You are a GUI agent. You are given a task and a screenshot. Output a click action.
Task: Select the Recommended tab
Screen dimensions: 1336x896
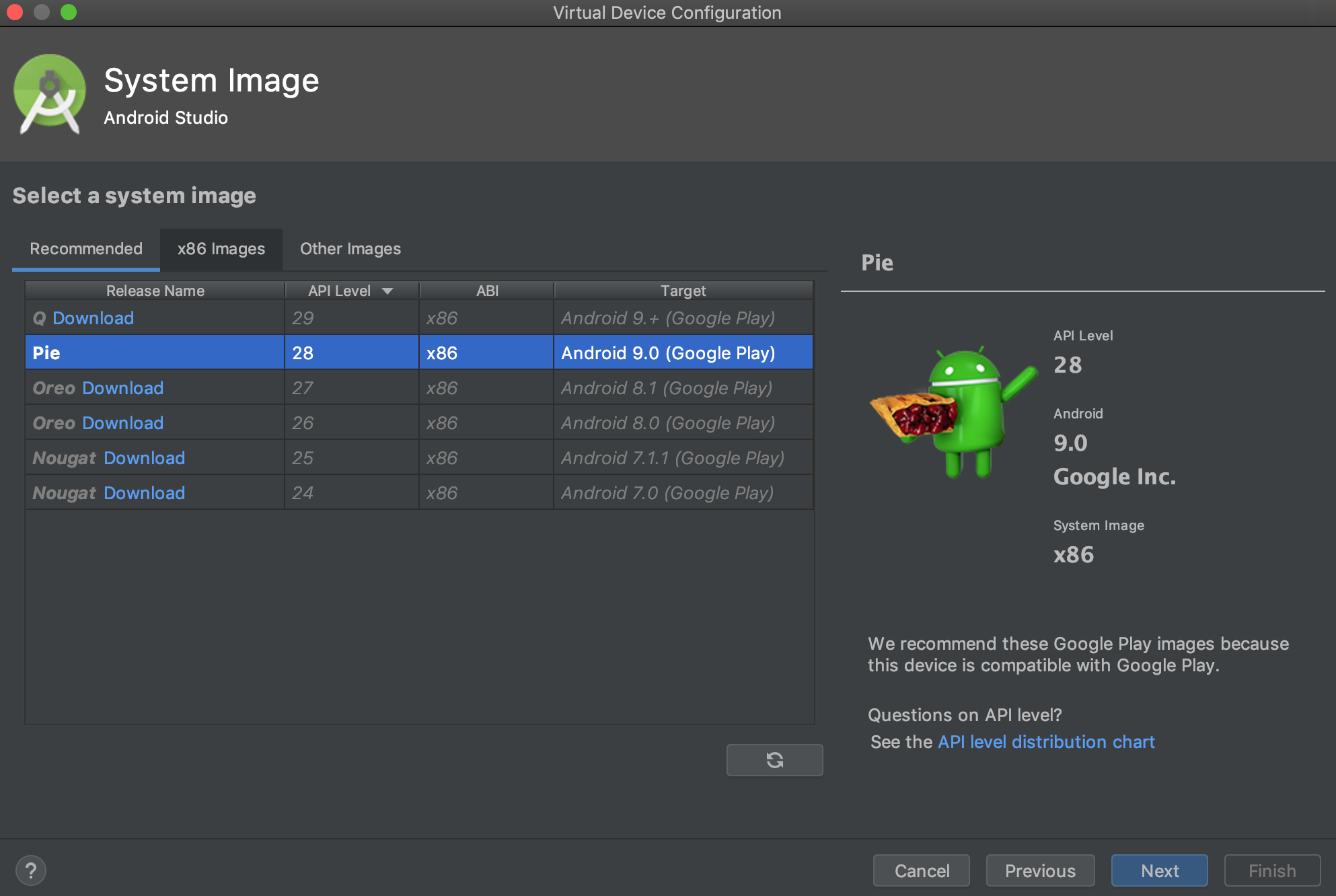point(86,250)
